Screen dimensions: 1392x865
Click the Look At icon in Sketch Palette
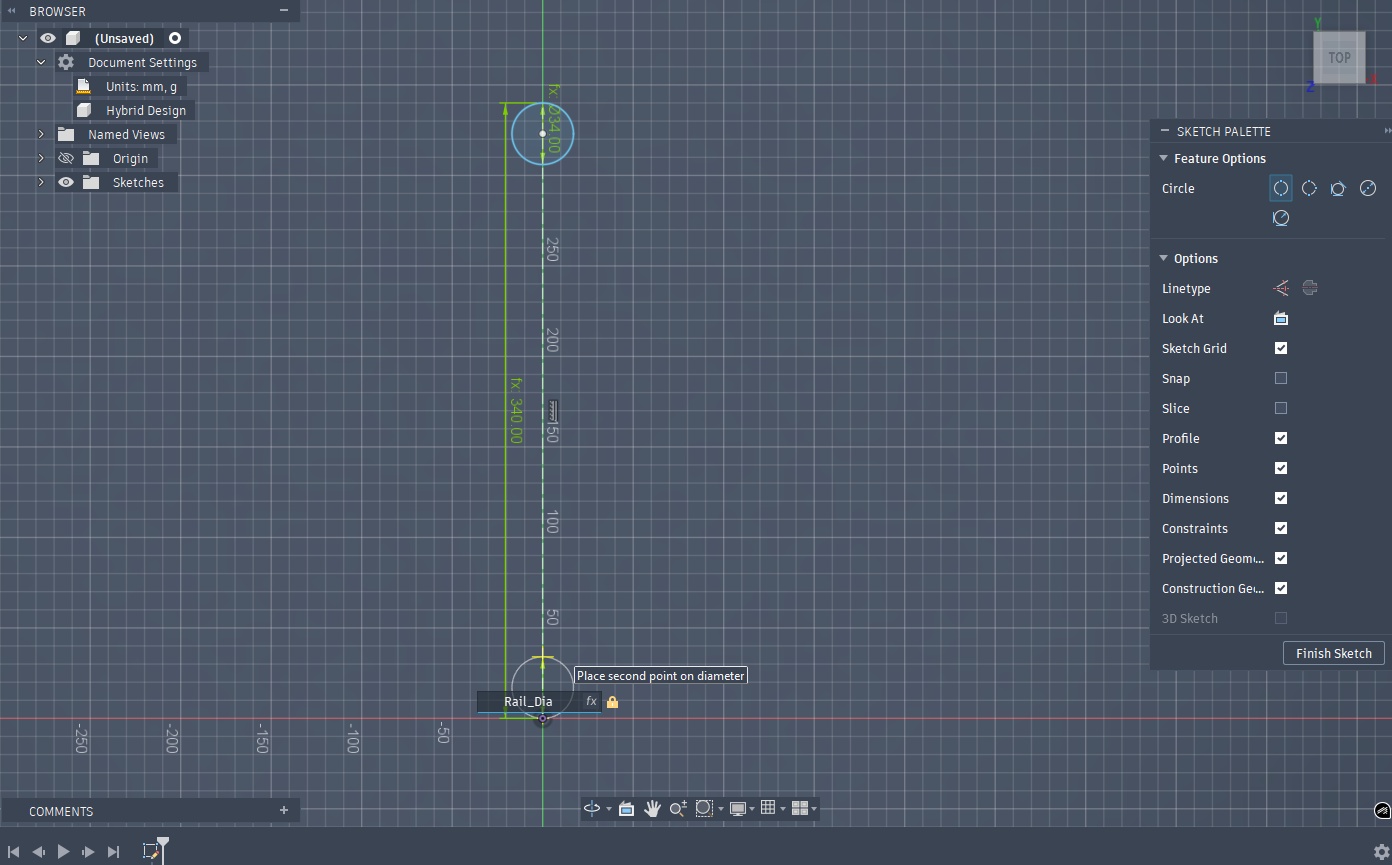point(1281,318)
